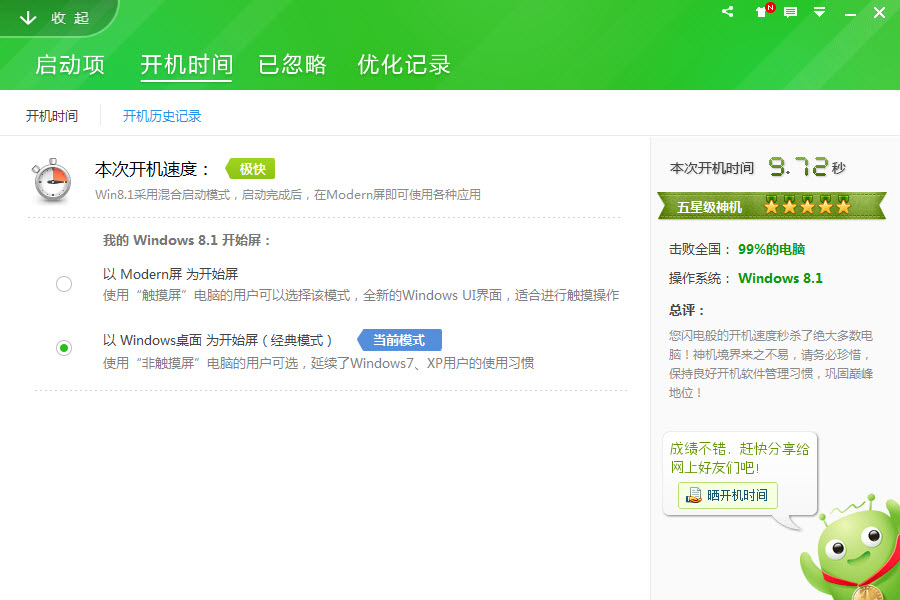Click the 极快 speed badge
Image resolution: width=900 pixels, height=600 pixels.
point(249,169)
